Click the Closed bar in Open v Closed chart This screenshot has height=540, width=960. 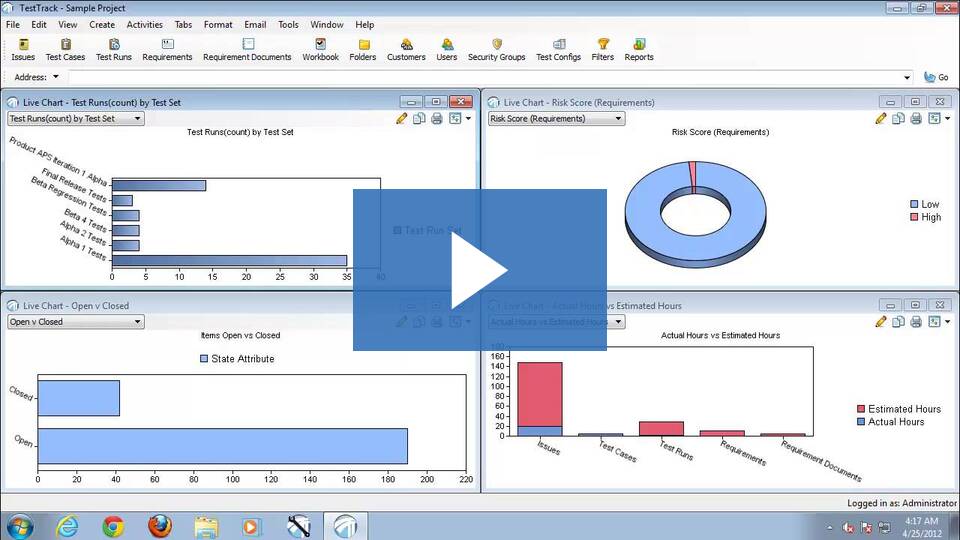pyautogui.click(x=79, y=399)
